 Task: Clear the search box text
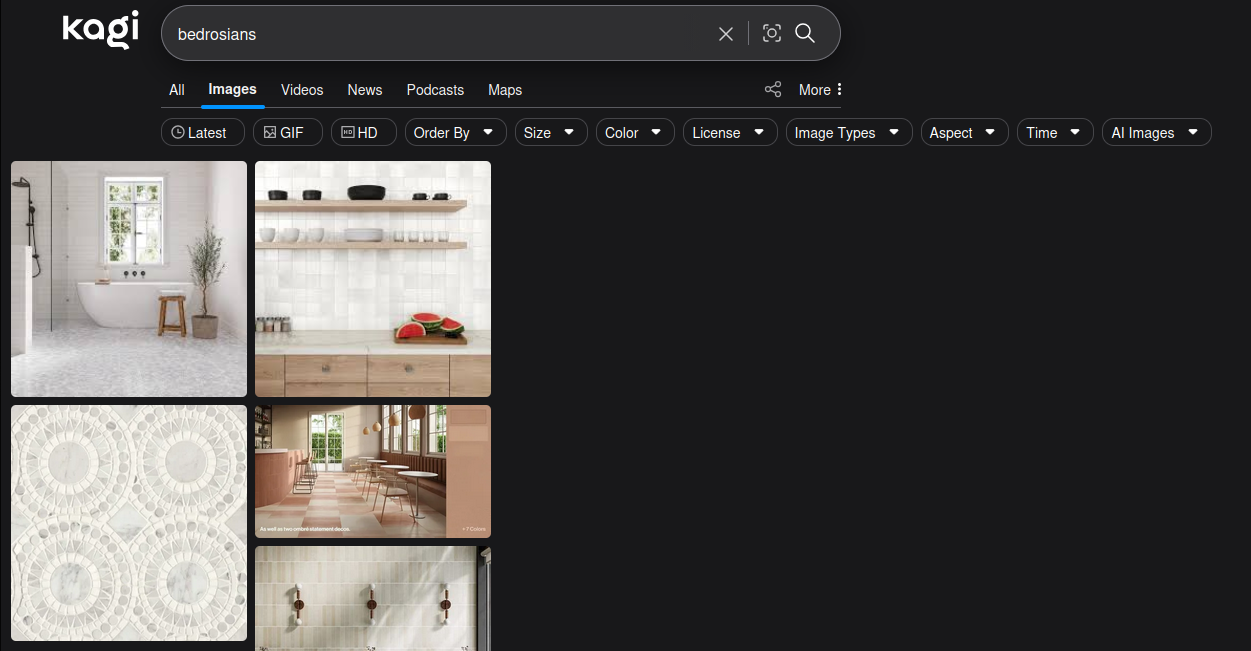click(x=726, y=34)
